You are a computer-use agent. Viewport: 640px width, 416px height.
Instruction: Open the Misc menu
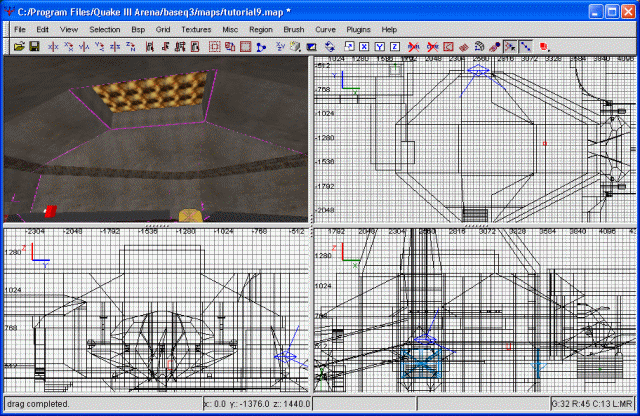point(230,29)
